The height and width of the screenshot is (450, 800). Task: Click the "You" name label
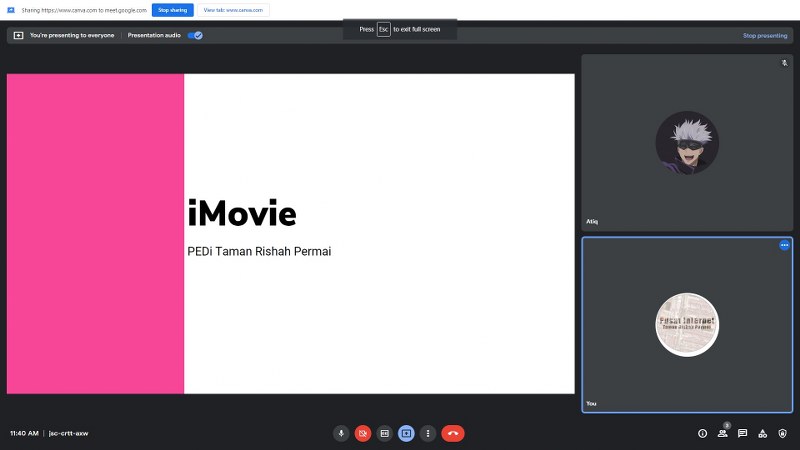tap(591, 403)
